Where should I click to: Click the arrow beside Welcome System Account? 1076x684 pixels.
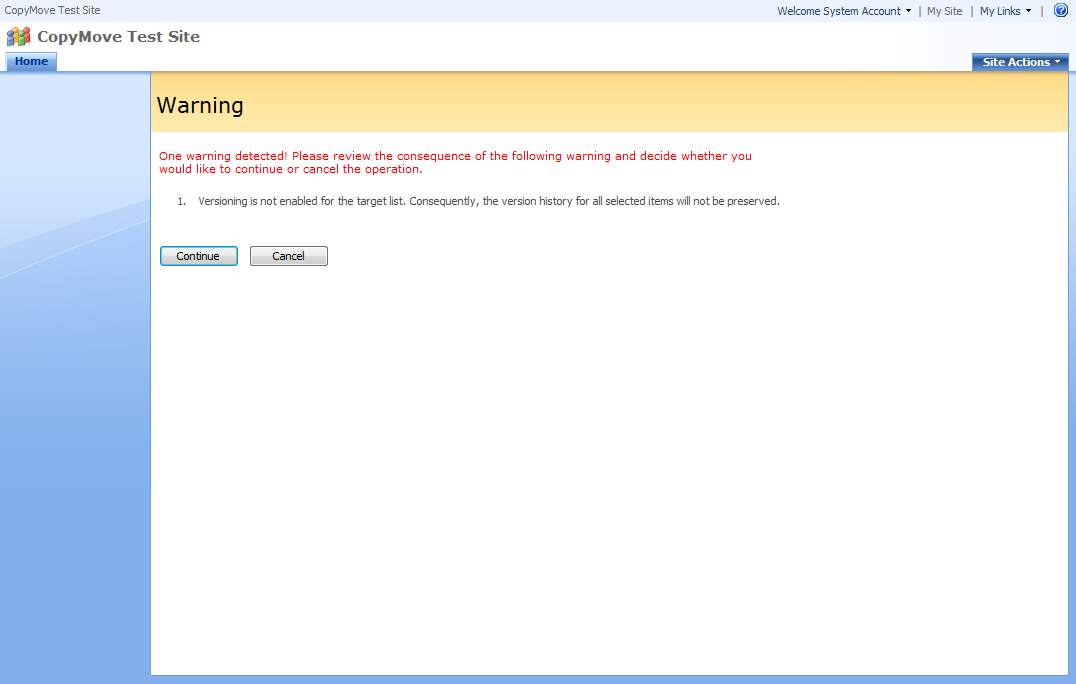coord(908,11)
